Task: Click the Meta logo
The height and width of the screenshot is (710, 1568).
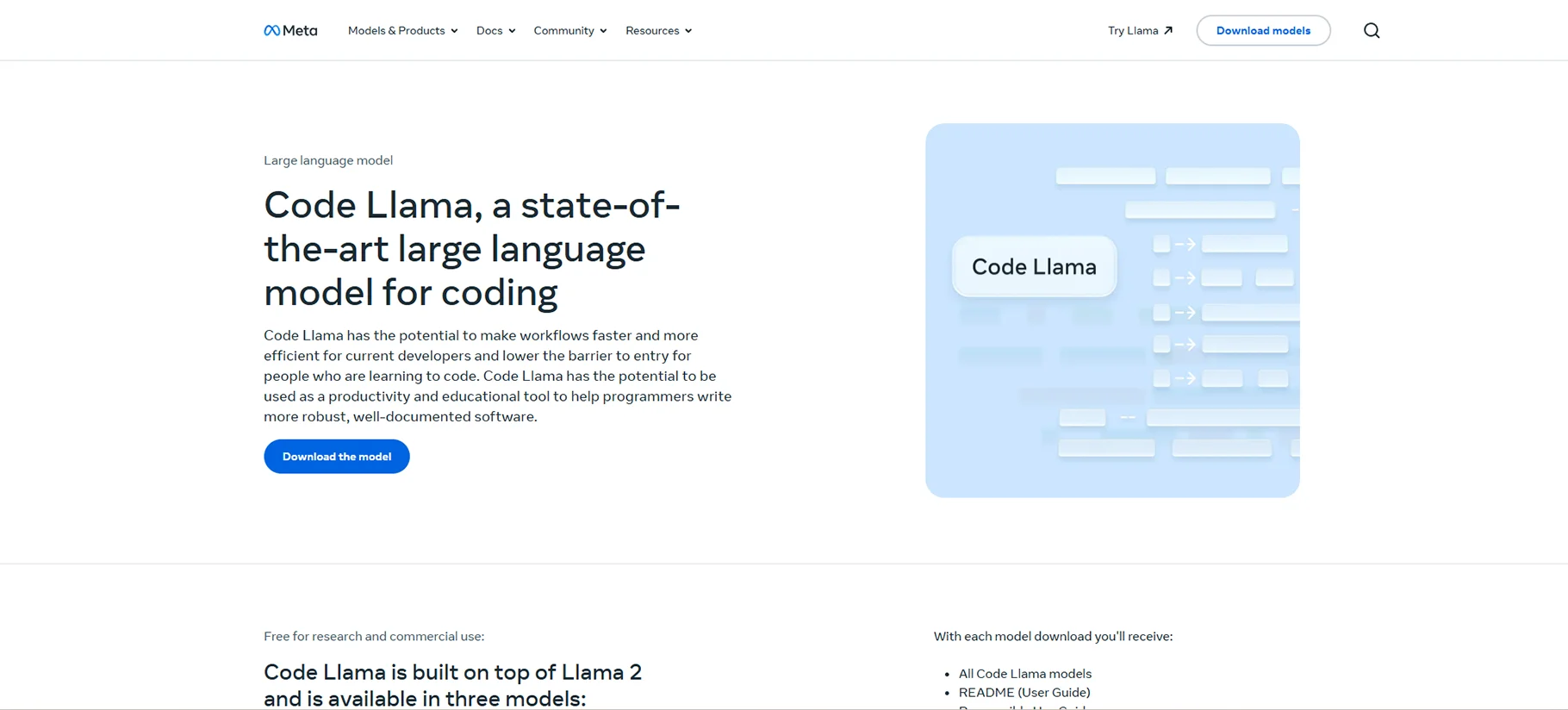Action: pyautogui.click(x=290, y=30)
